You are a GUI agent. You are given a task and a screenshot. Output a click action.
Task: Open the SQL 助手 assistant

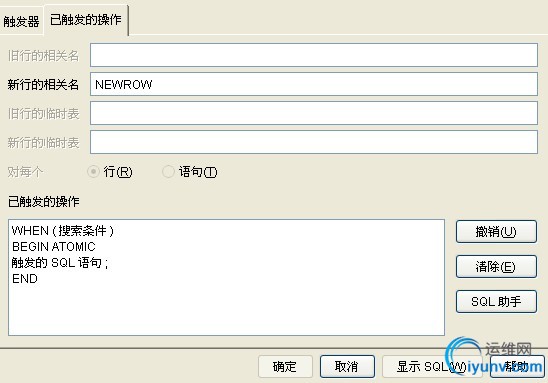(496, 301)
